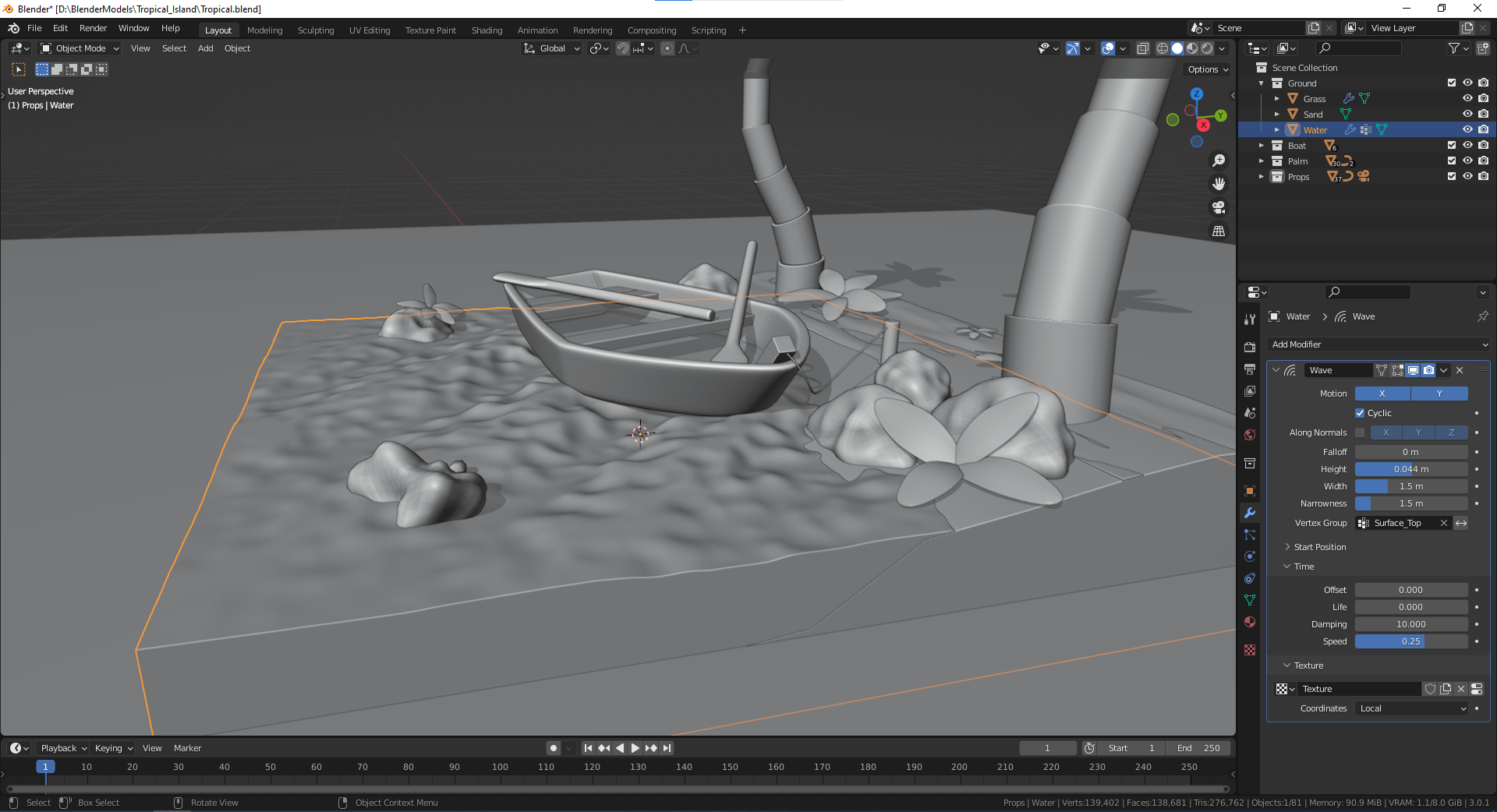Viewport: 1497px width, 812px height.
Task: Click the Add Modifier button
Action: coord(1377,344)
